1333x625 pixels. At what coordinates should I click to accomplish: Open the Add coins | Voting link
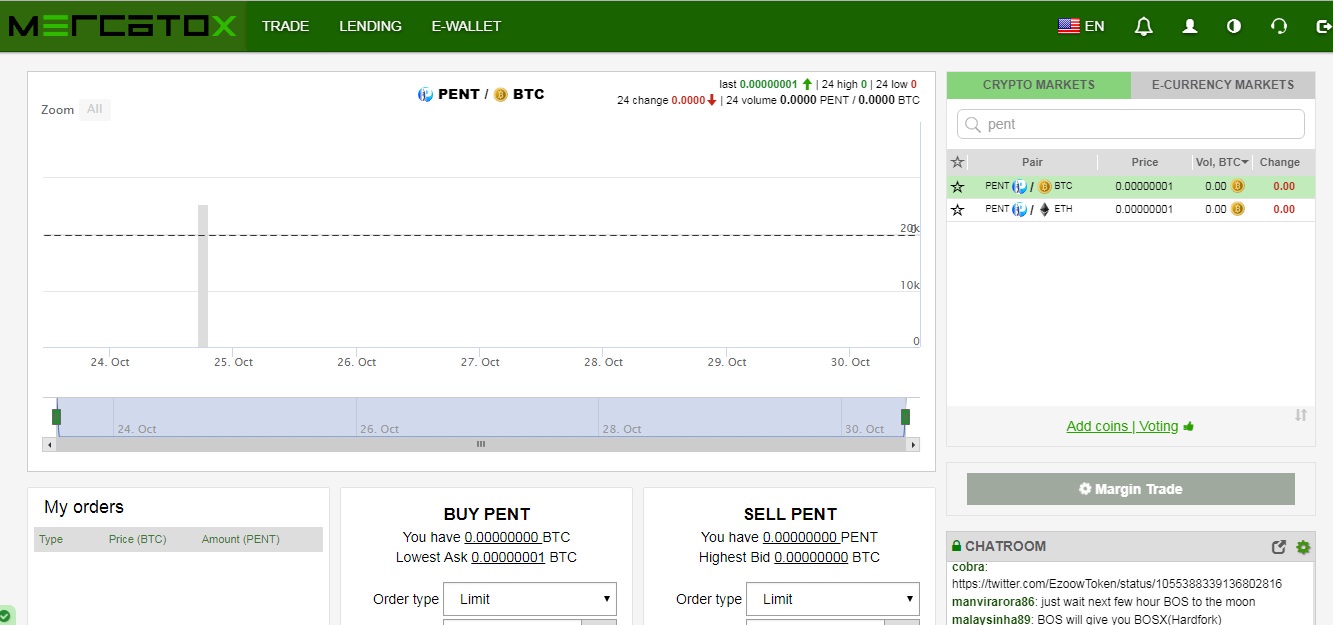click(1130, 426)
